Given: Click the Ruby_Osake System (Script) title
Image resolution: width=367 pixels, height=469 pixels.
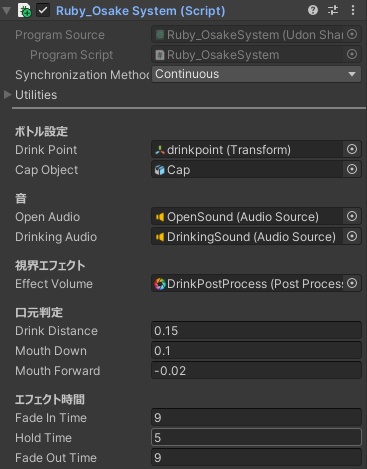Looking at the screenshot, I should tap(140, 11).
